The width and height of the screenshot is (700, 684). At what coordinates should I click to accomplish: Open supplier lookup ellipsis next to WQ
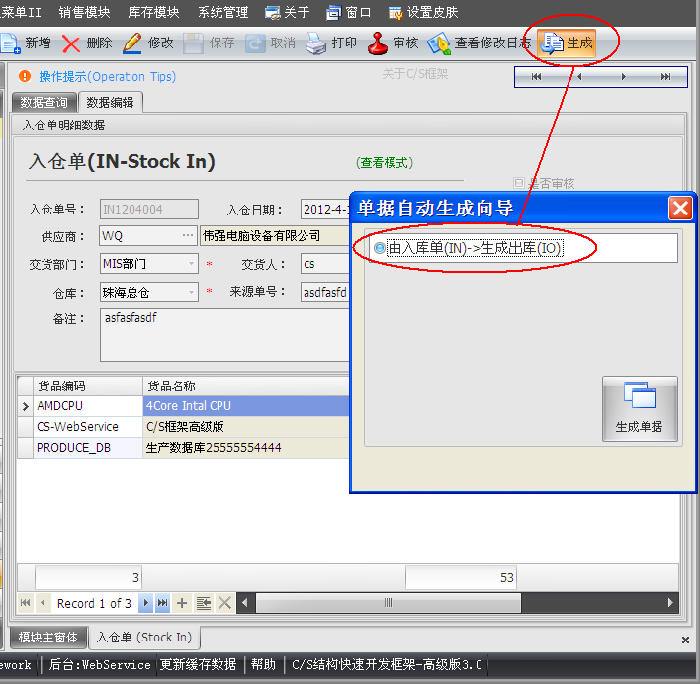click(188, 236)
